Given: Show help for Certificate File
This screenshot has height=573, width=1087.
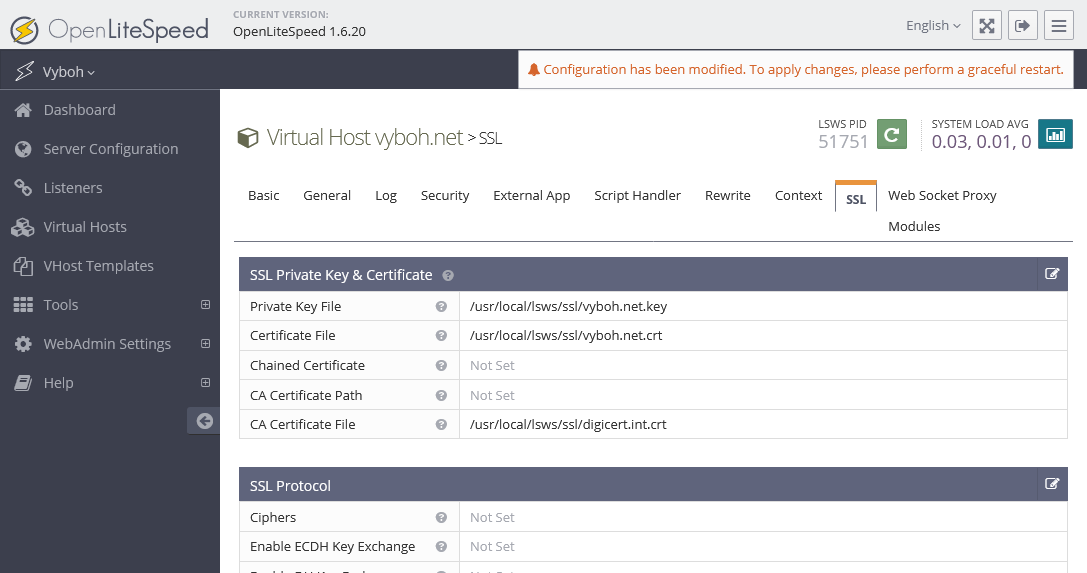Looking at the screenshot, I should [x=441, y=335].
